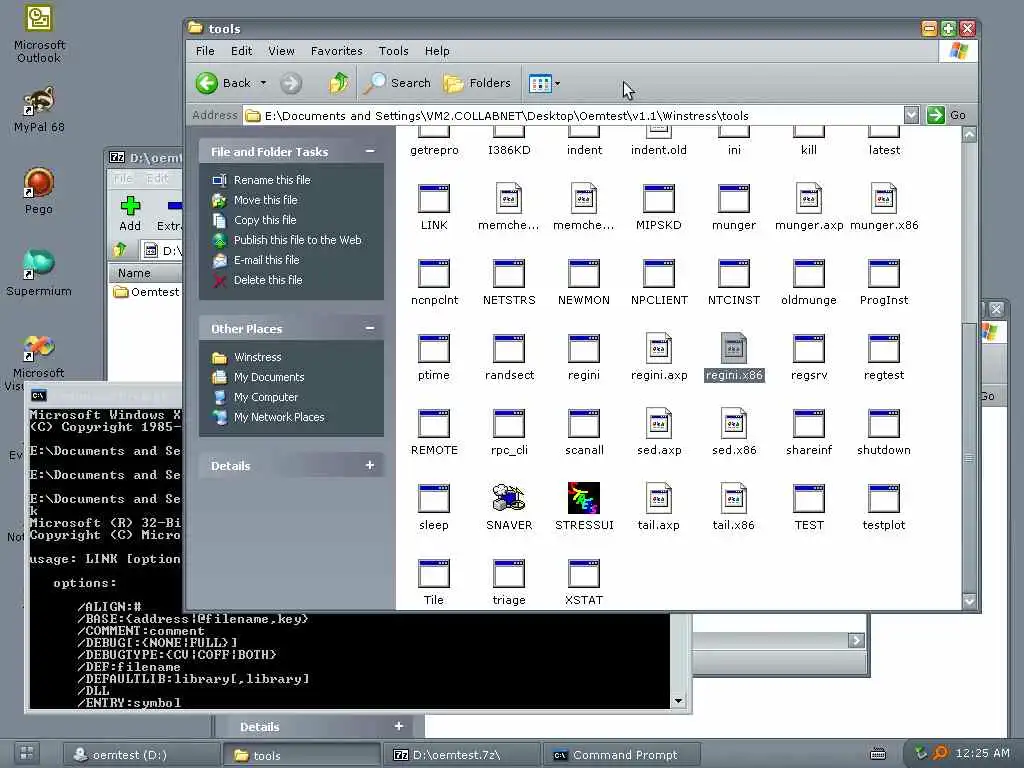Open the Favorites menu

(336, 51)
